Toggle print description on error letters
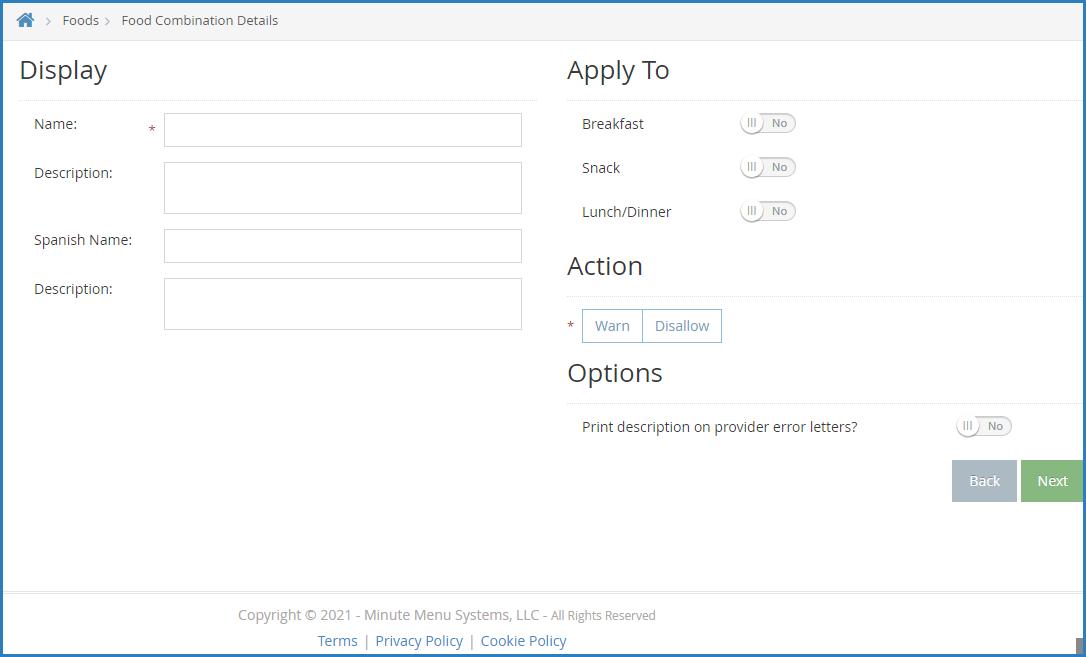The height and width of the screenshot is (657, 1086). tap(983, 426)
